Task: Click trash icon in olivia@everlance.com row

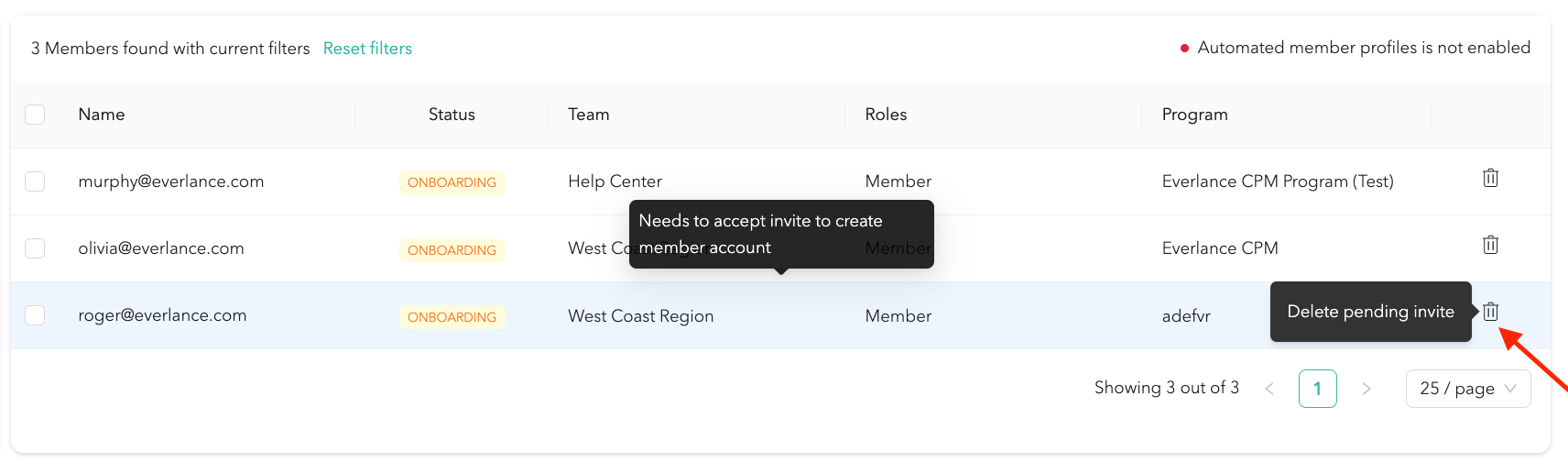Action: (1490, 246)
